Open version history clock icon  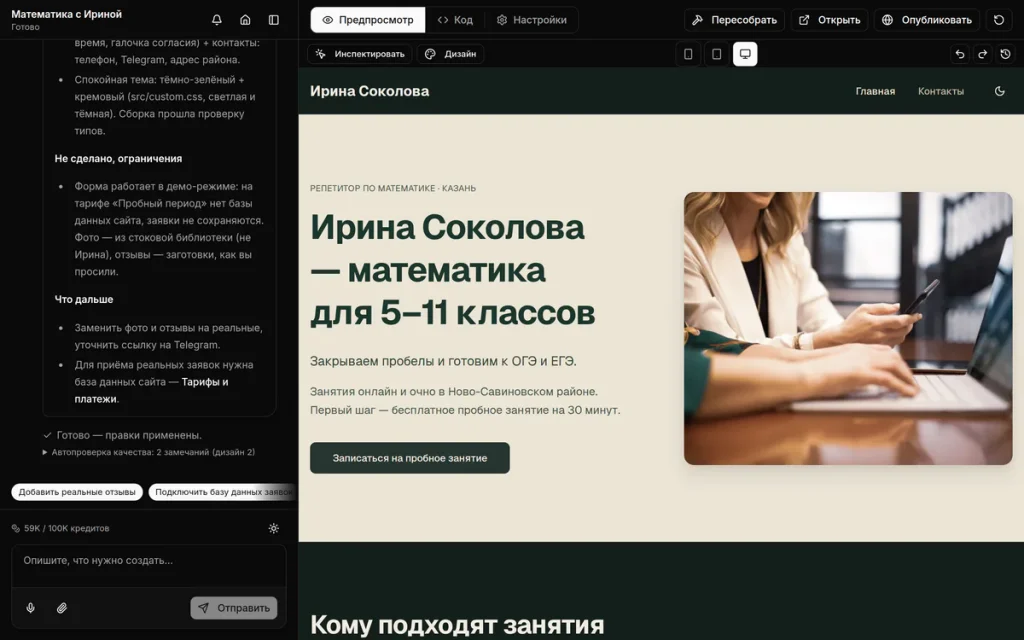pos(1005,54)
